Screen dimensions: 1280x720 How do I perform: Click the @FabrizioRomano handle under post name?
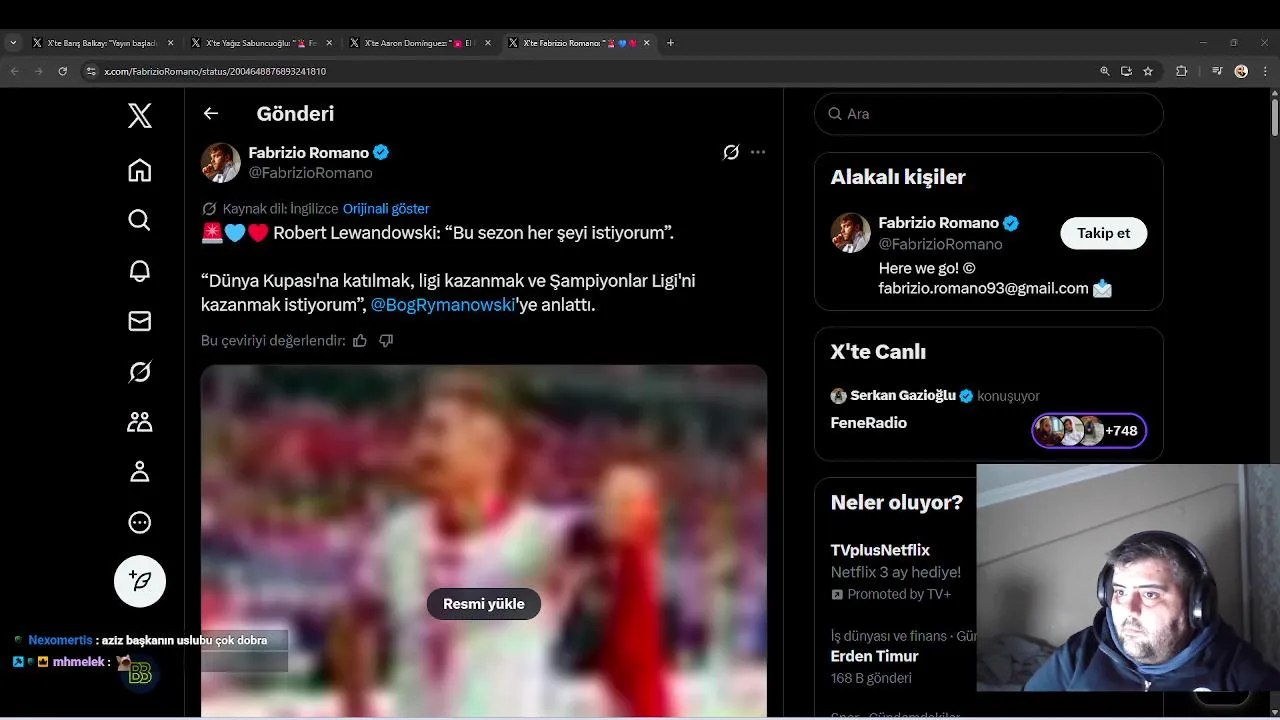click(310, 173)
